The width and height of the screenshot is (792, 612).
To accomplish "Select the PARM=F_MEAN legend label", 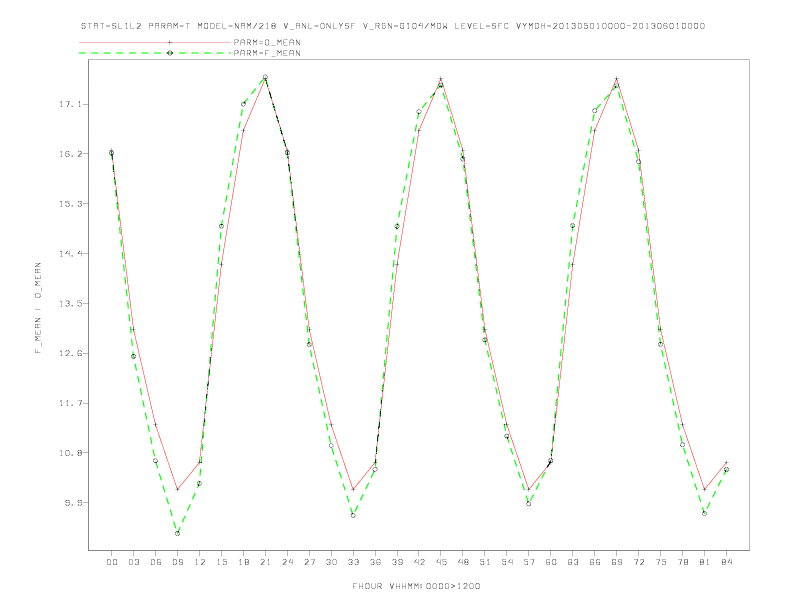I will point(267,53).
